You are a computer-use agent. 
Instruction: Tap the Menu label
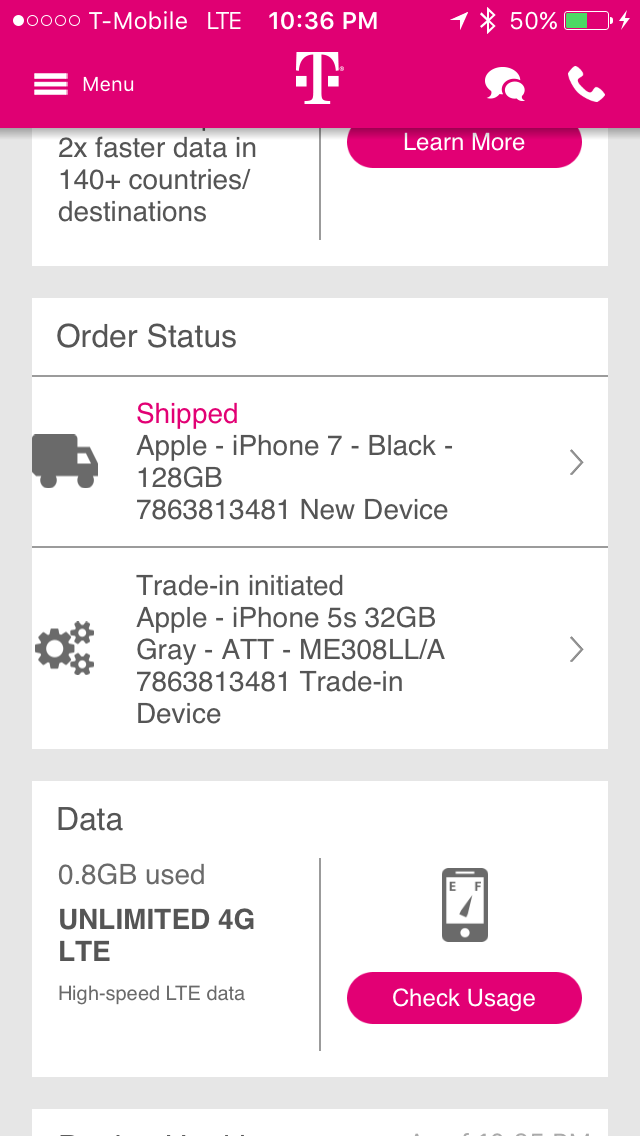point(108,85)
